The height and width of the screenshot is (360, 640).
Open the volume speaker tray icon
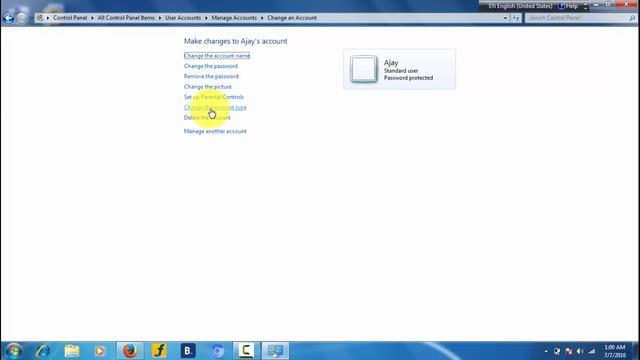coord(580,351)
